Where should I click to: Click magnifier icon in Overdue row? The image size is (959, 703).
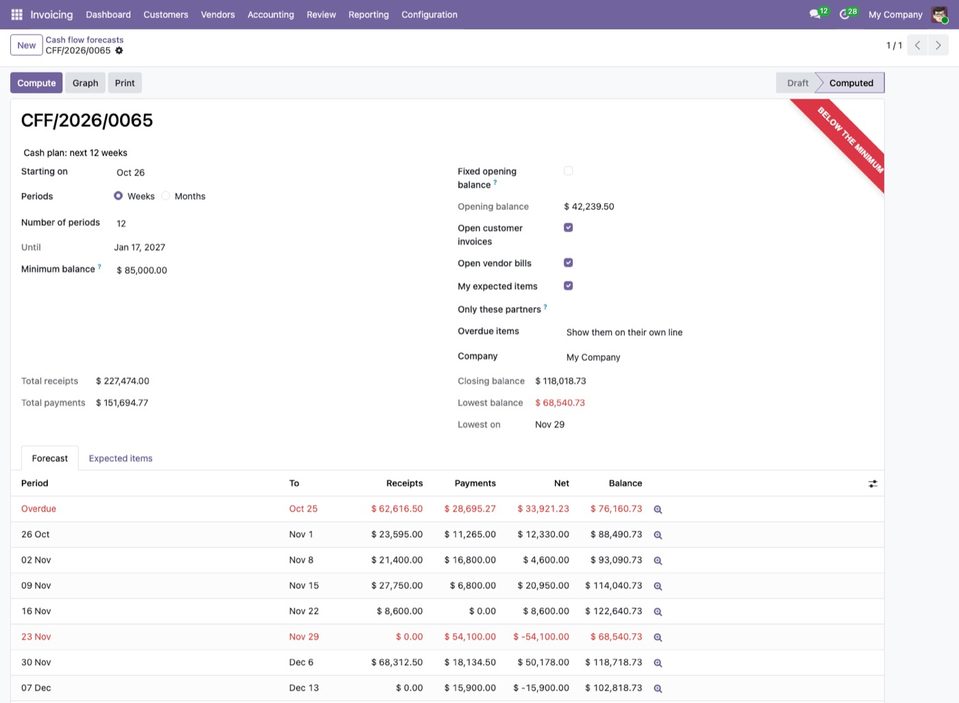(658, 509)
